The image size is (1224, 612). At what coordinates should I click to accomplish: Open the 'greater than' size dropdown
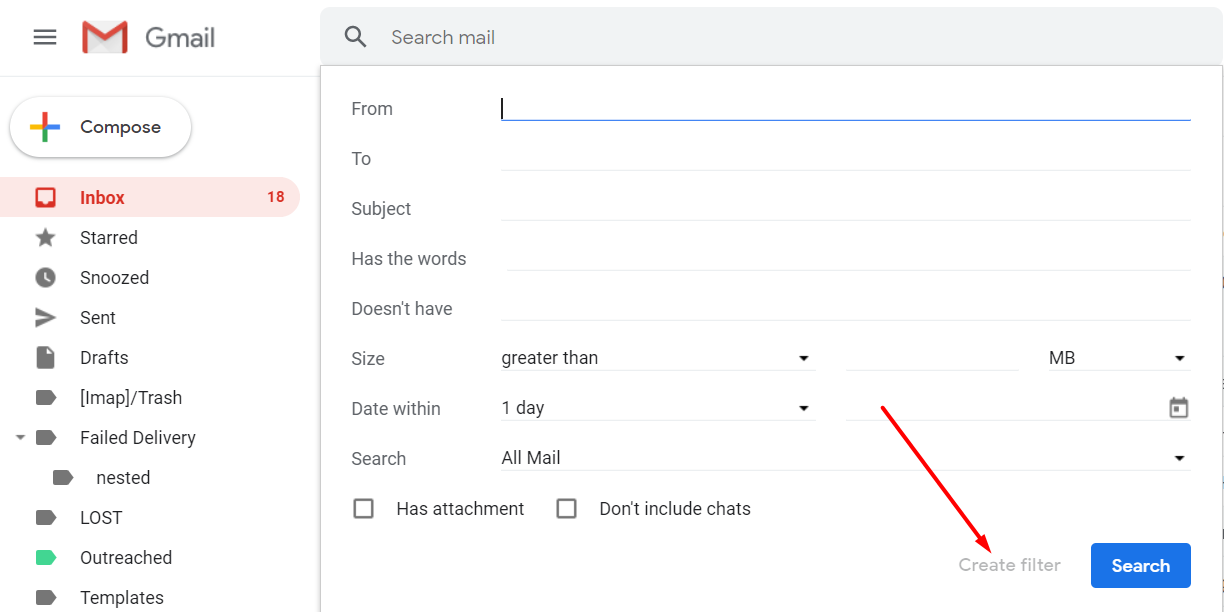656,358
